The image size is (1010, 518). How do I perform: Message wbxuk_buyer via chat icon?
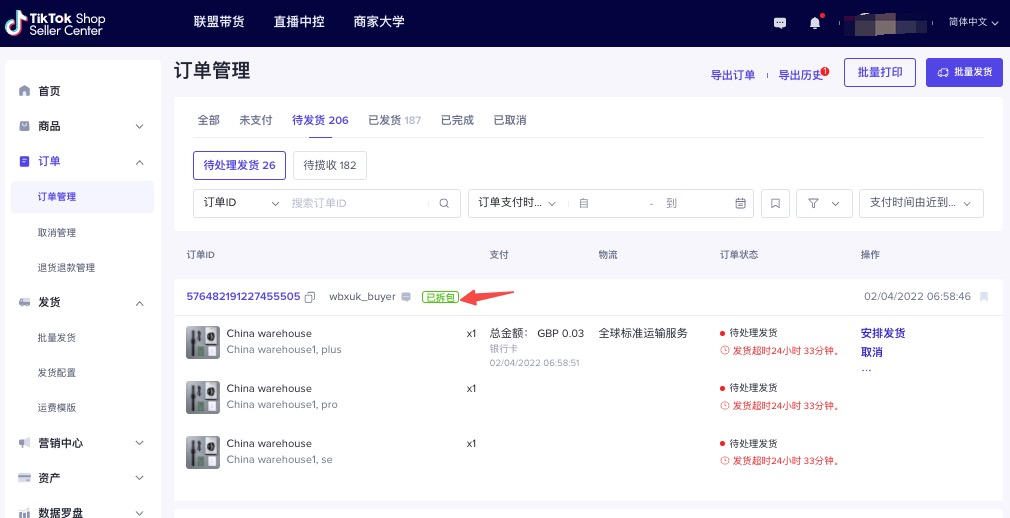[406, 297]
